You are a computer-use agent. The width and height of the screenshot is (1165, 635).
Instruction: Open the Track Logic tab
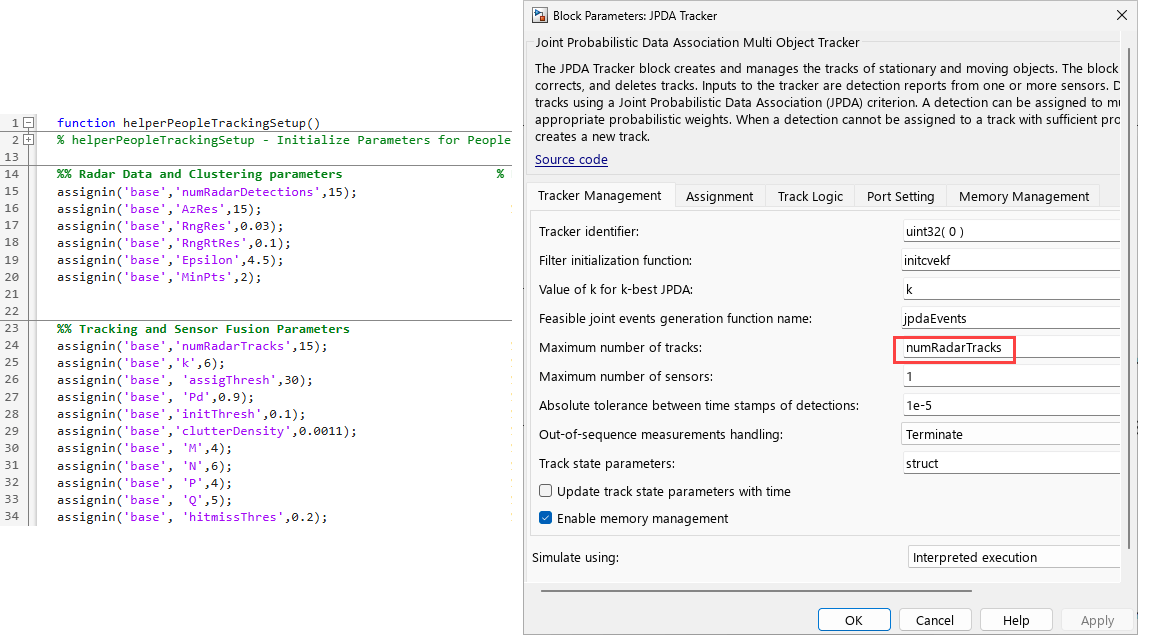coord(810,196)
